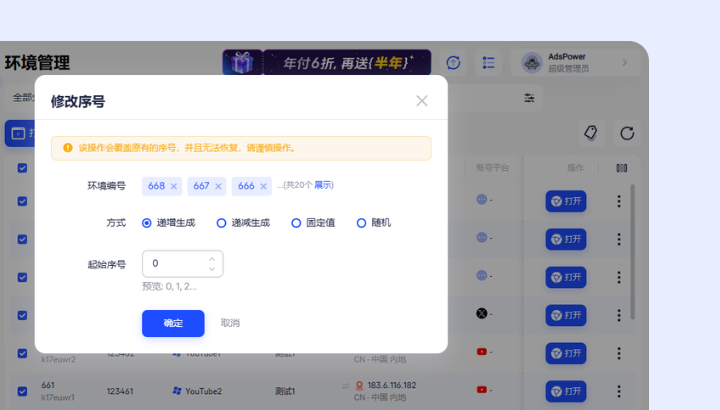
Task: Click 打开 button in the first row
Action: tap(566, 201)
